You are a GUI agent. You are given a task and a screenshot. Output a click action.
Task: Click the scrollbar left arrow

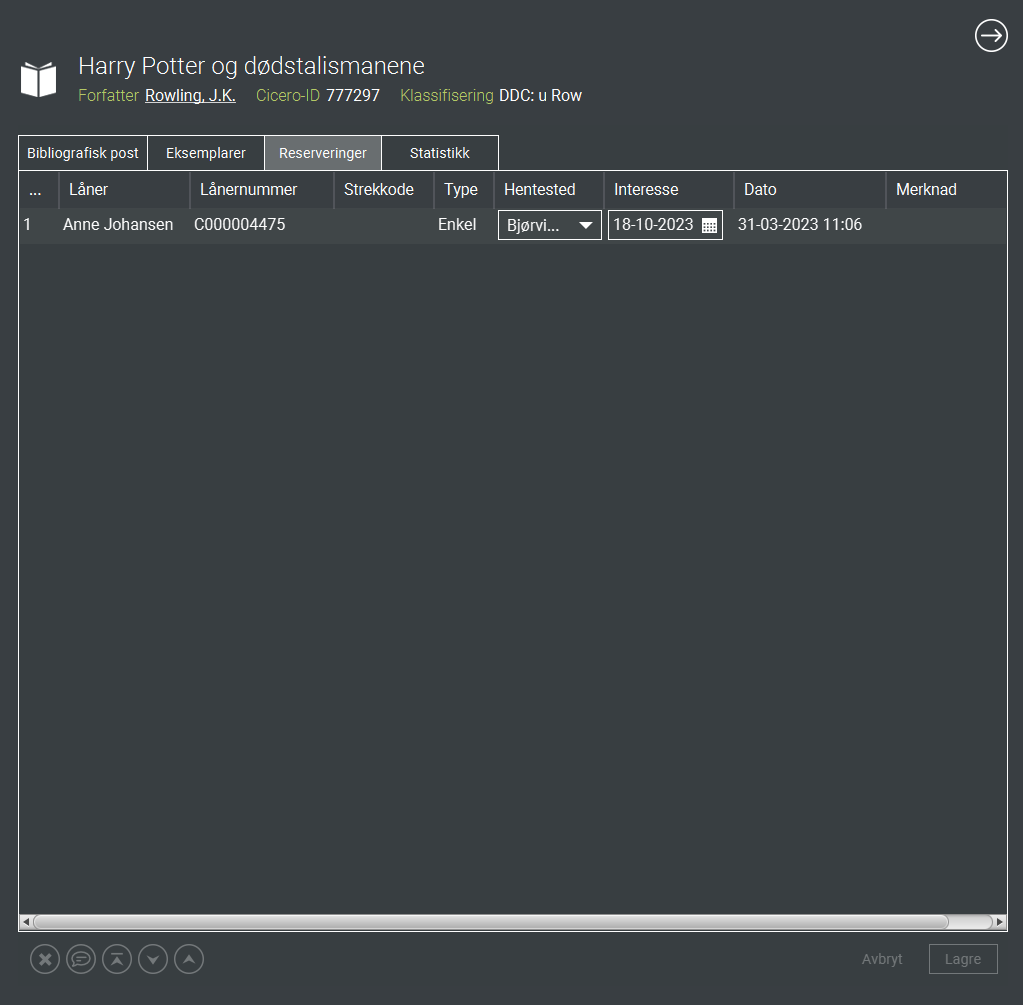click(25, 922)
